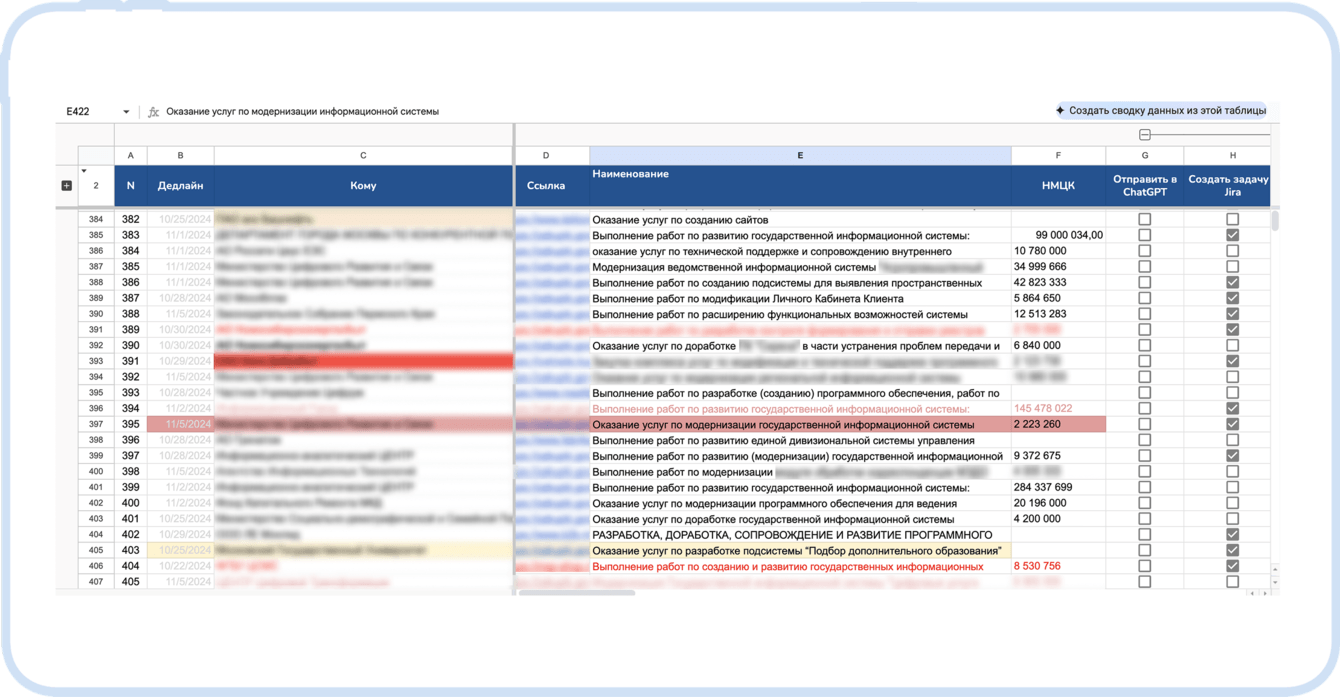The height and width of the screenshot is (697, 1340).
Task: Click the '284 337 699' price cell
Action: [1058, 487]
